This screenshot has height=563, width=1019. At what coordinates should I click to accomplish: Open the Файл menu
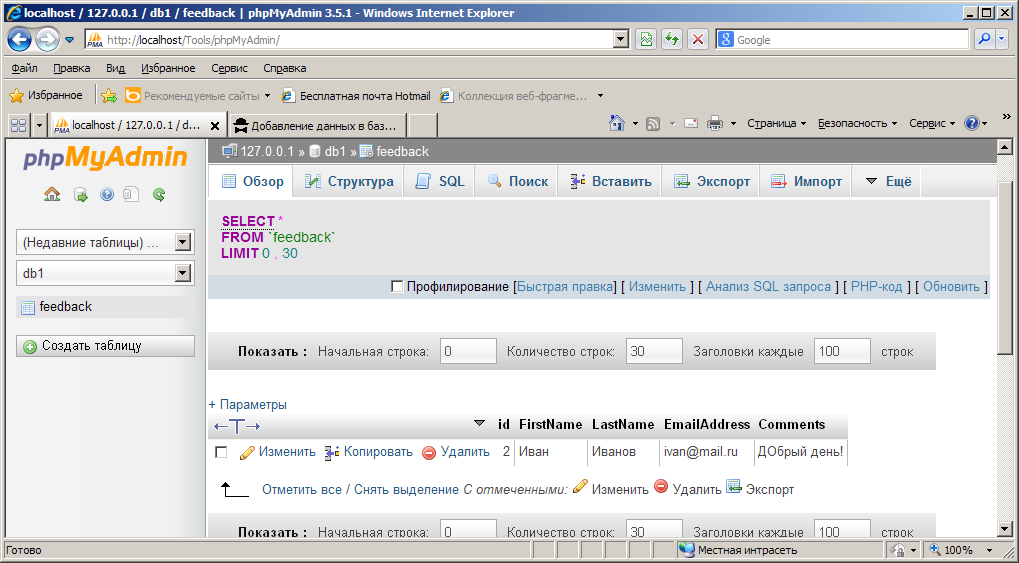25,68
